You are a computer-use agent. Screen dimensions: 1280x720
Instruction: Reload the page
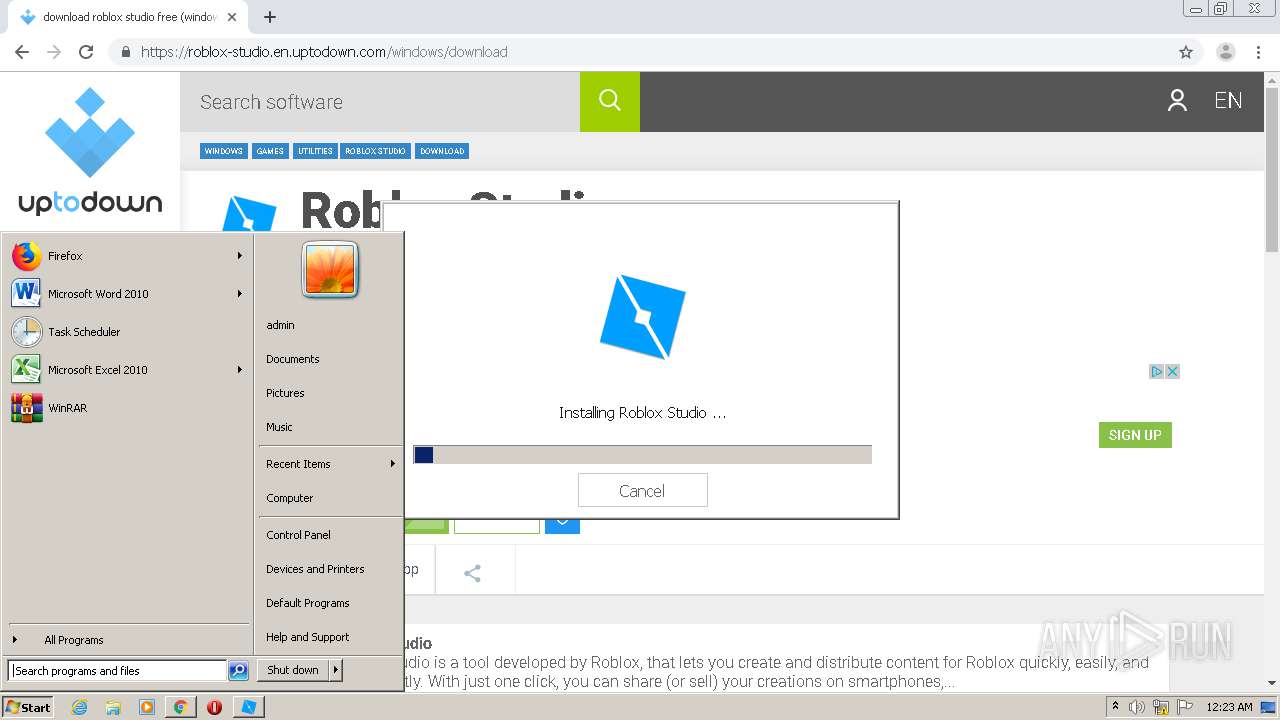tap(86, 52)
